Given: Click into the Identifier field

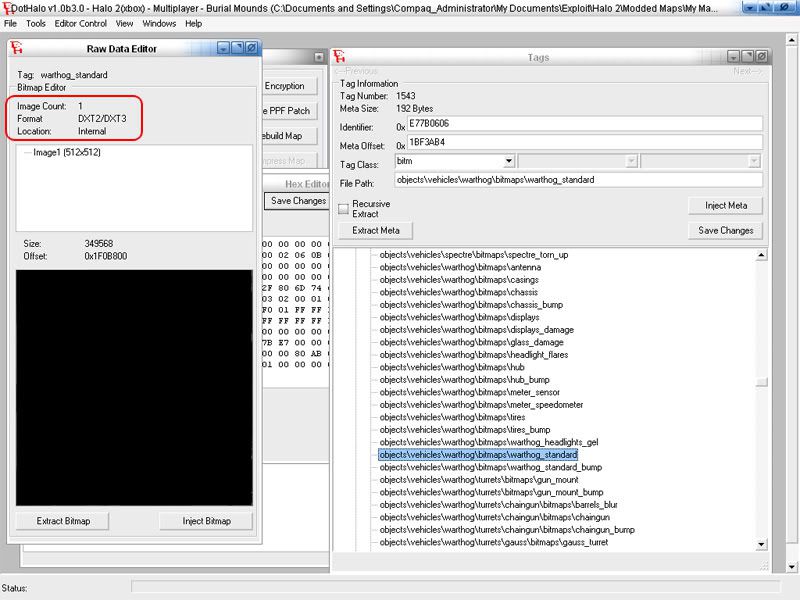Looking at the screenshot, I should click(585, 123).
